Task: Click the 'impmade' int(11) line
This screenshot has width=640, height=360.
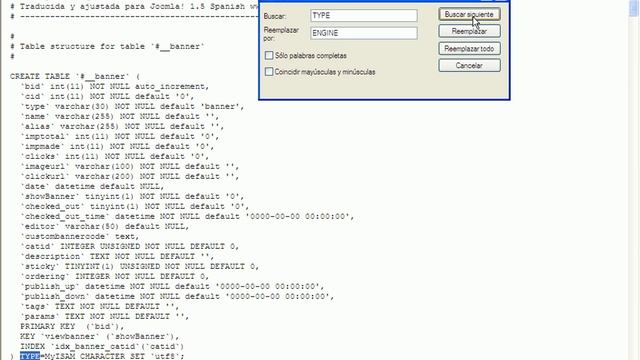Action: coord(117,147)
